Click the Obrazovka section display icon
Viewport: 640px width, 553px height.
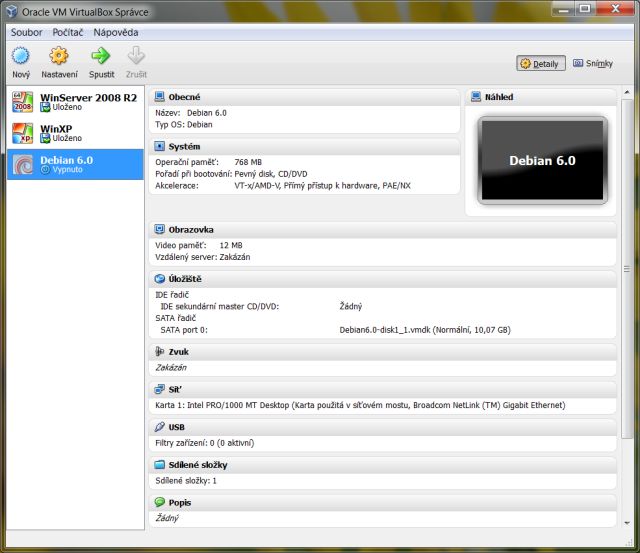click(x=159, y=229)
